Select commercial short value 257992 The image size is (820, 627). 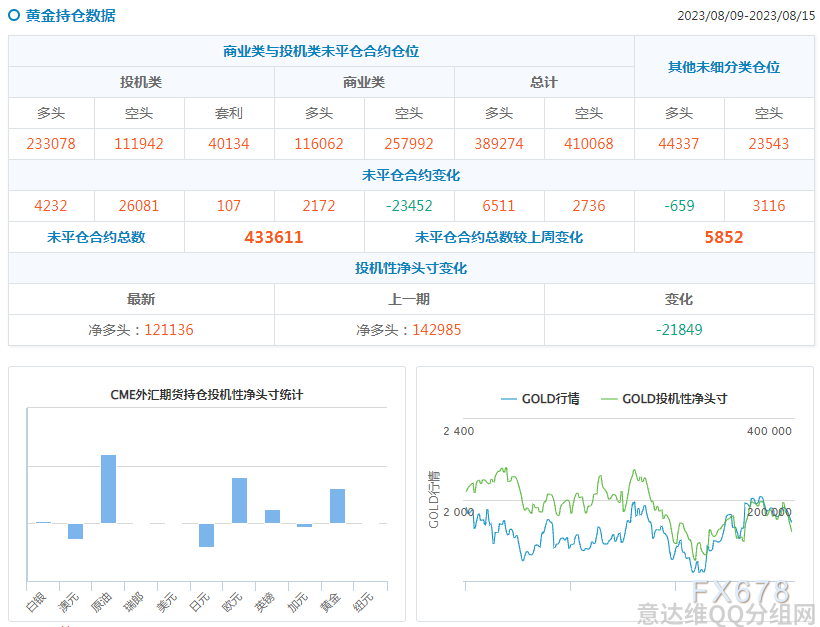pos(408,144)
